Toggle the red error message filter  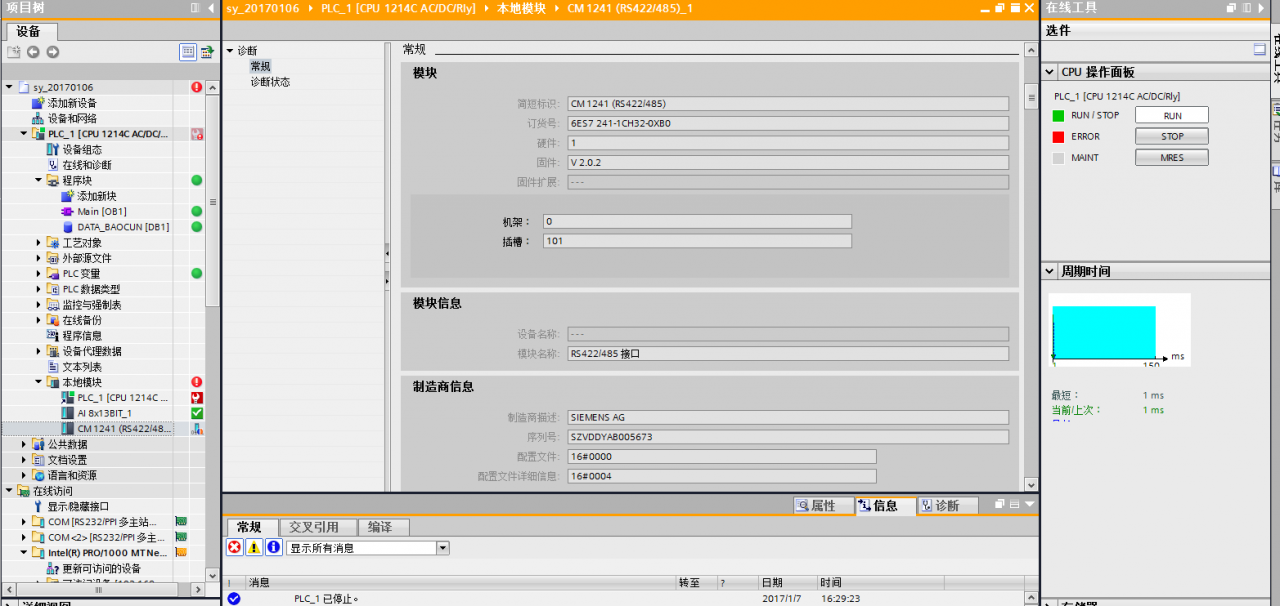(x=232, y=547)
